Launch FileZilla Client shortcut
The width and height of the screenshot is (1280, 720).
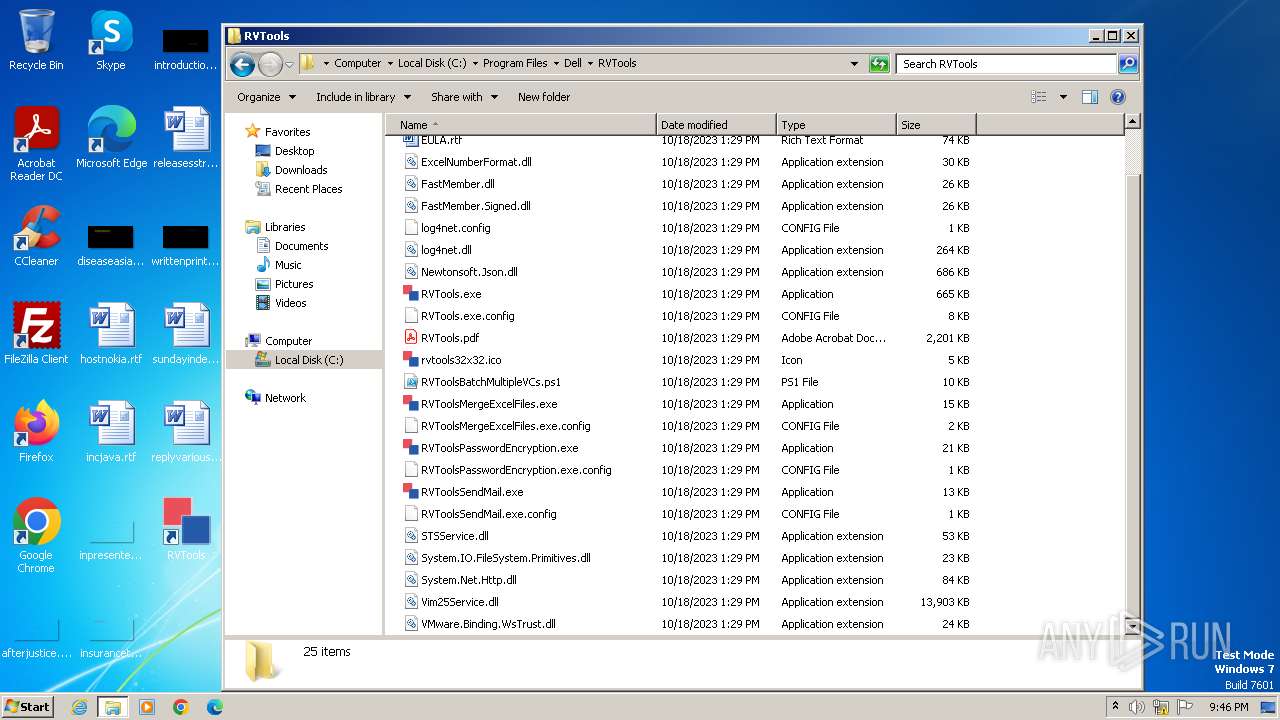pos(36,334)
